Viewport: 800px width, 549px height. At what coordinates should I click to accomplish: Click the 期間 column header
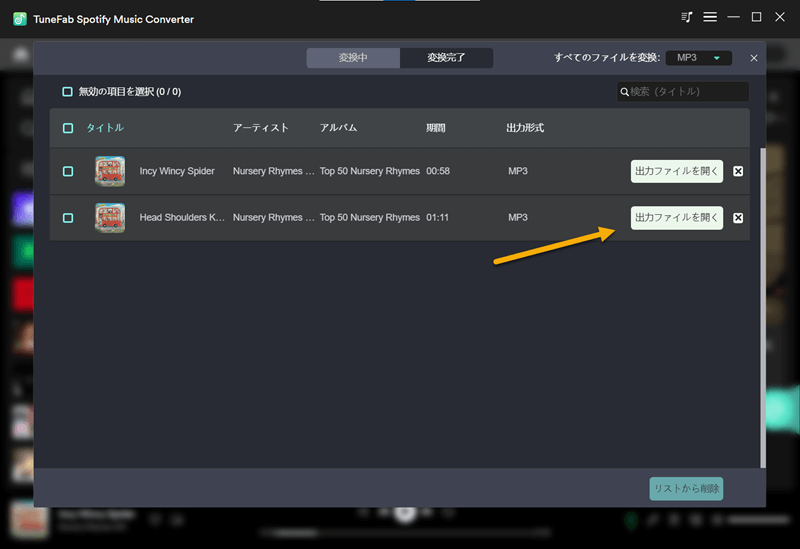[436, 128]
